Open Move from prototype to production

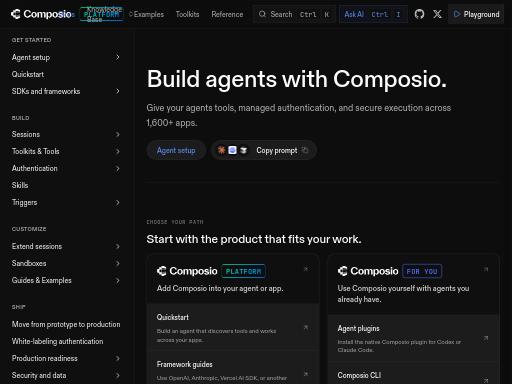(66, 324)
